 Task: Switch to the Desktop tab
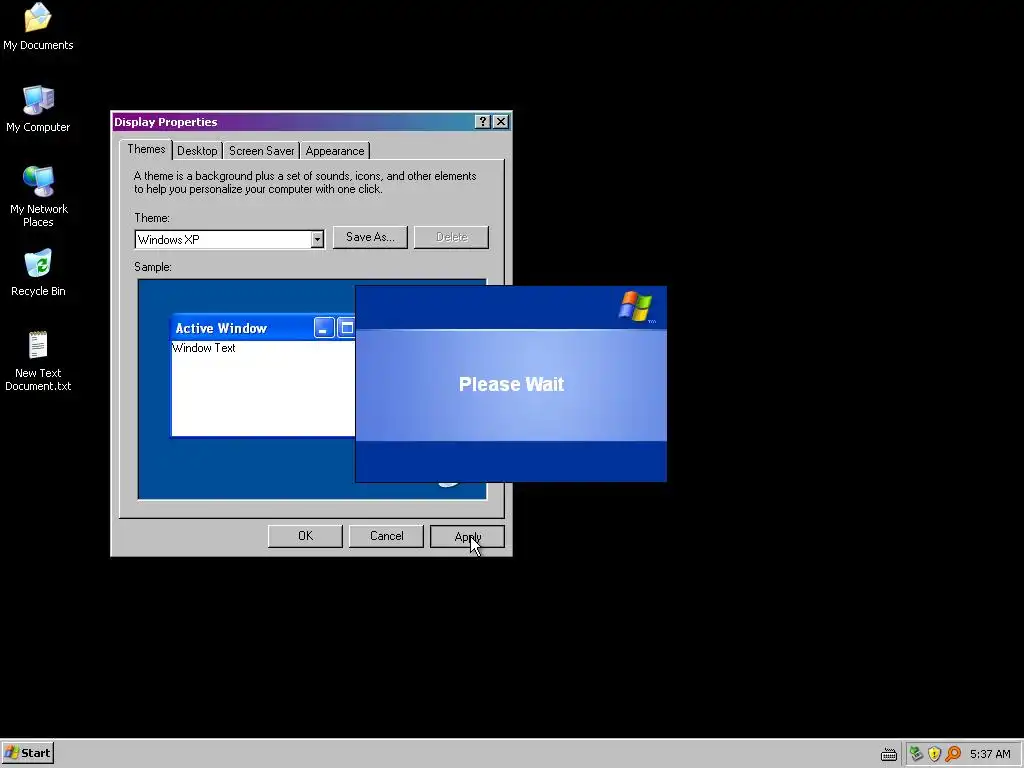click(197, 151)
